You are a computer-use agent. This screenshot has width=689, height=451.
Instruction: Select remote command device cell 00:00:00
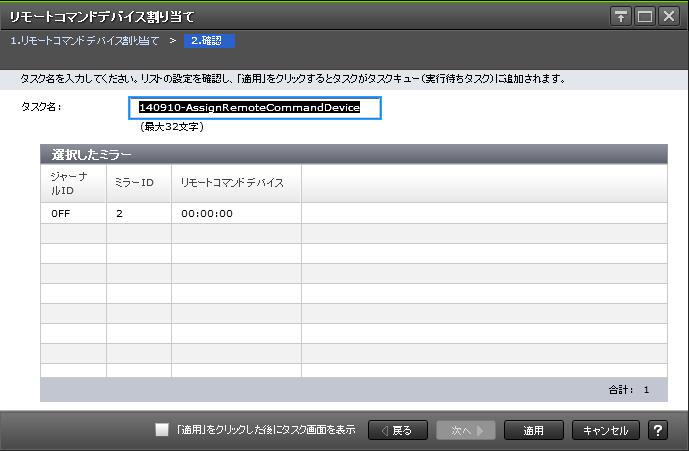pos(236,214)
